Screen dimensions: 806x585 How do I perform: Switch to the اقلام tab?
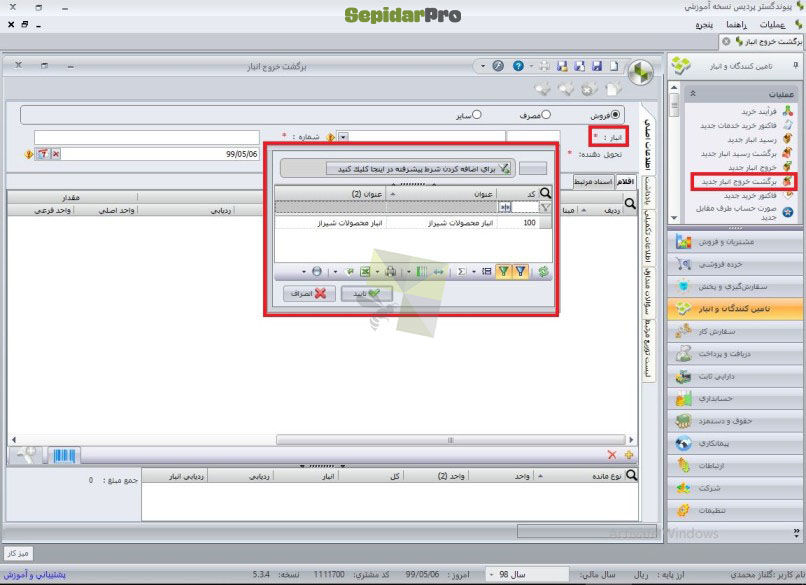[626, 181]
